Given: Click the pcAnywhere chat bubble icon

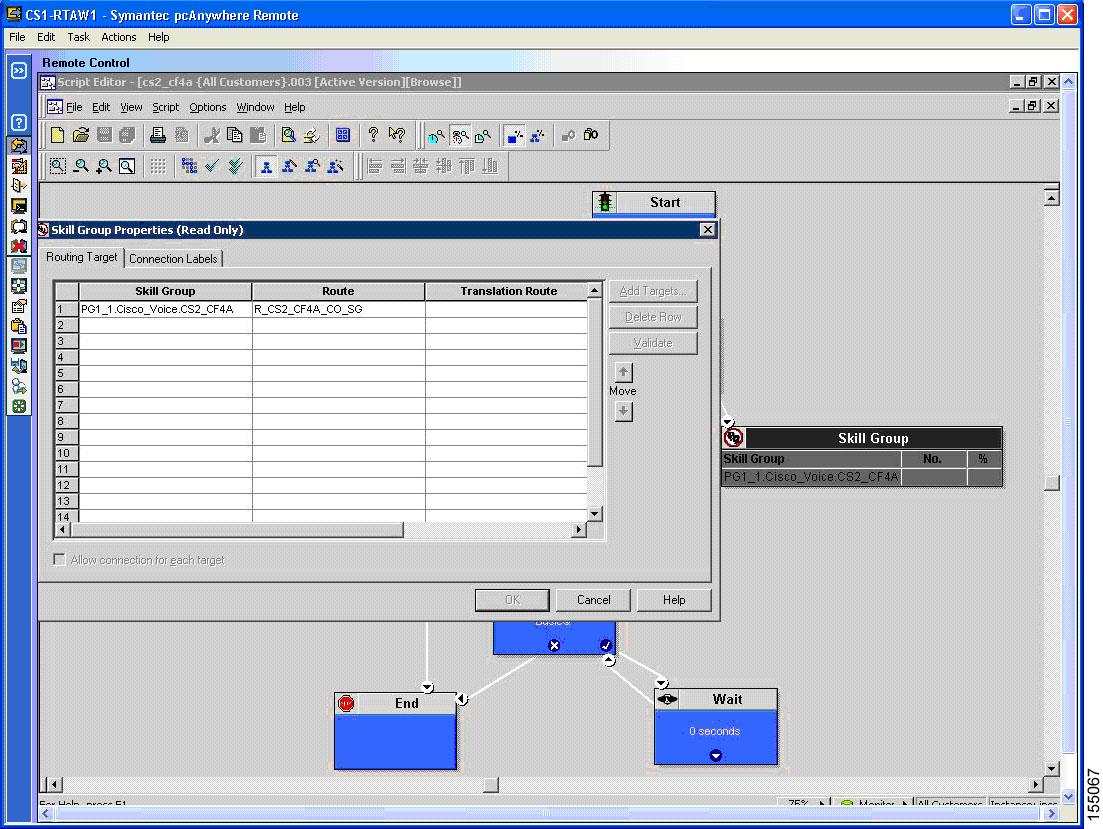Looking at the screenshot, I should [x=19, y=227].
